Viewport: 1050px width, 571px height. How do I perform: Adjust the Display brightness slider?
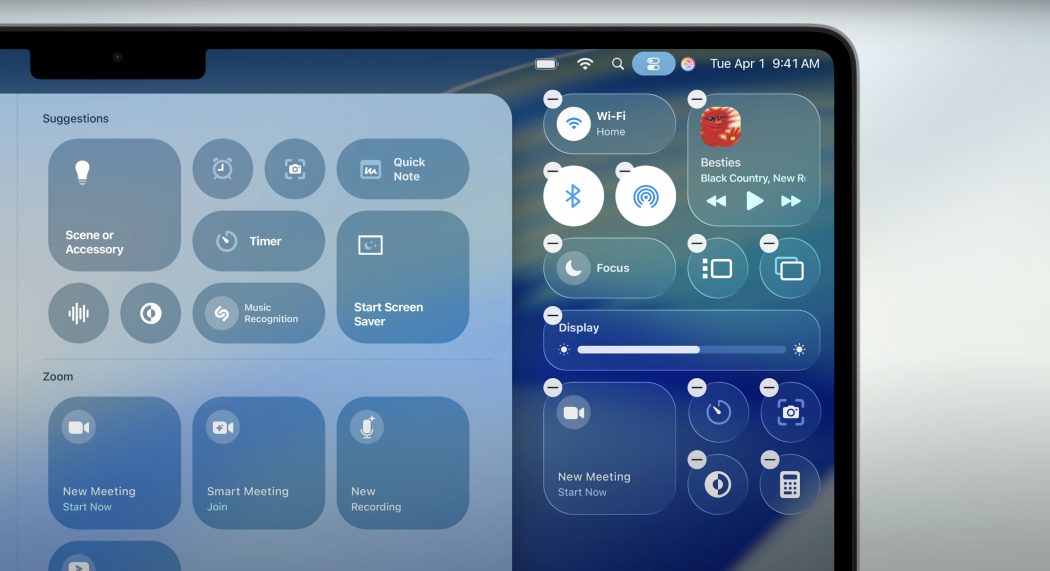click(682, 350)
